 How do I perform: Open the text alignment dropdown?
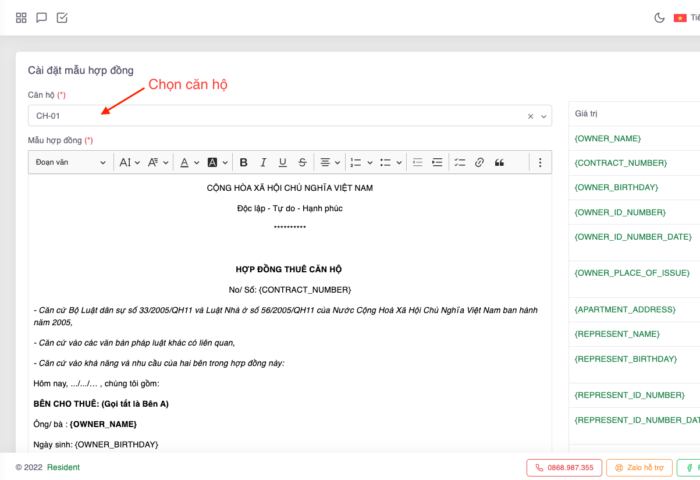tap(329, 162)
